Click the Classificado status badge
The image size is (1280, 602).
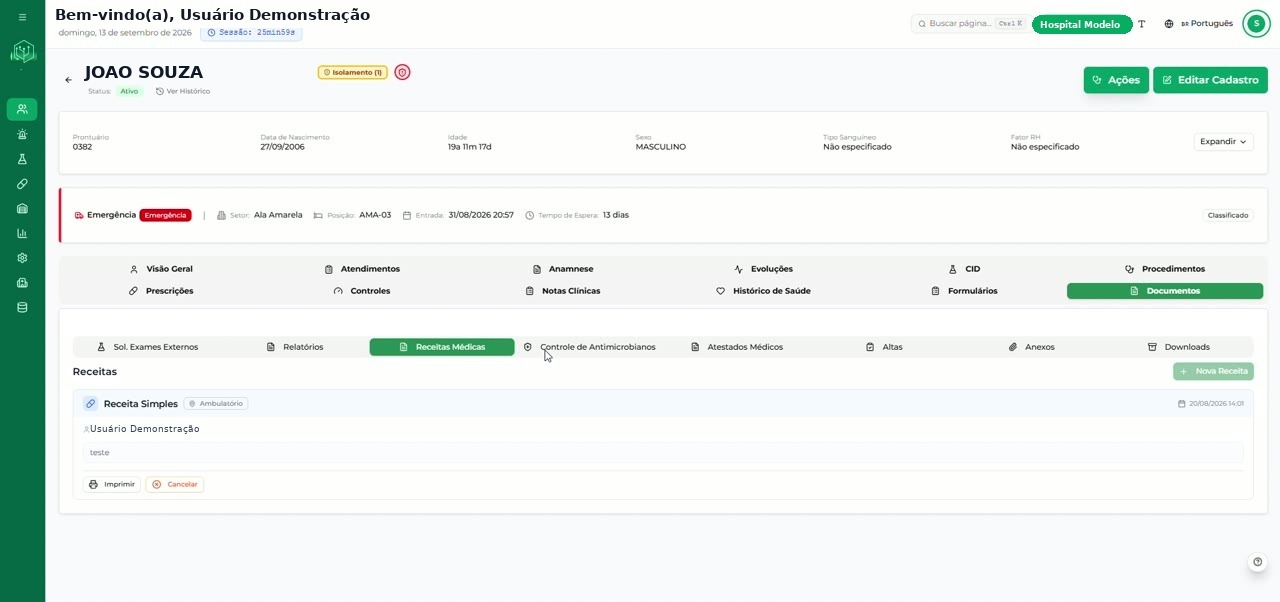tap(1227, 215)
